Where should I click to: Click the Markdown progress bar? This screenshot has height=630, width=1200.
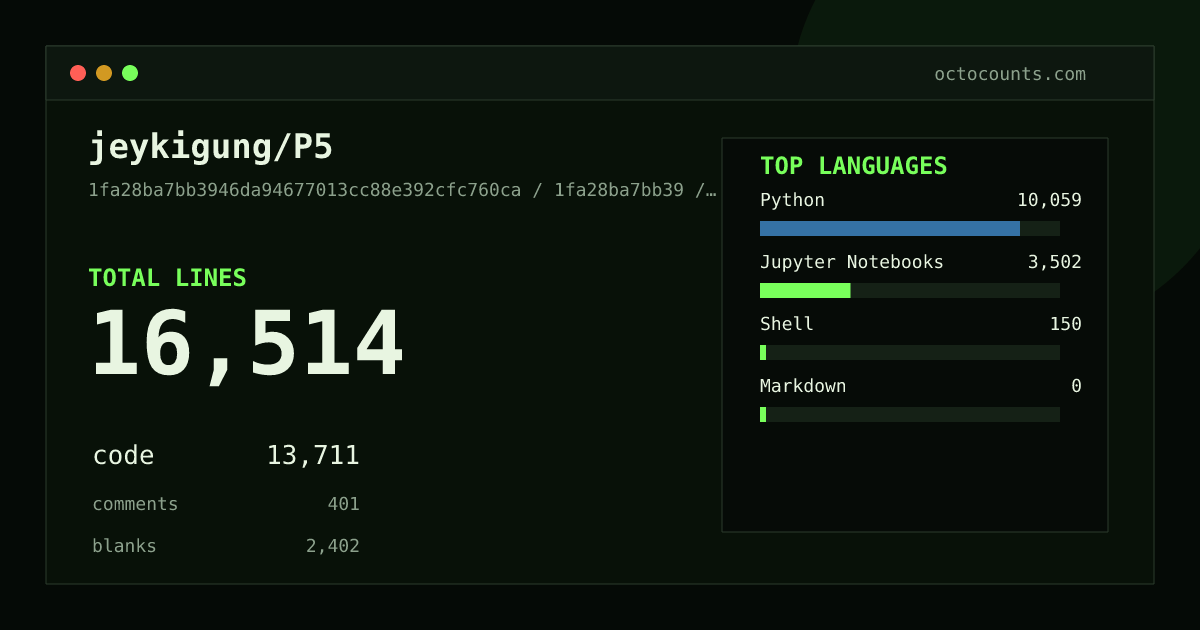tap(910, 414)
